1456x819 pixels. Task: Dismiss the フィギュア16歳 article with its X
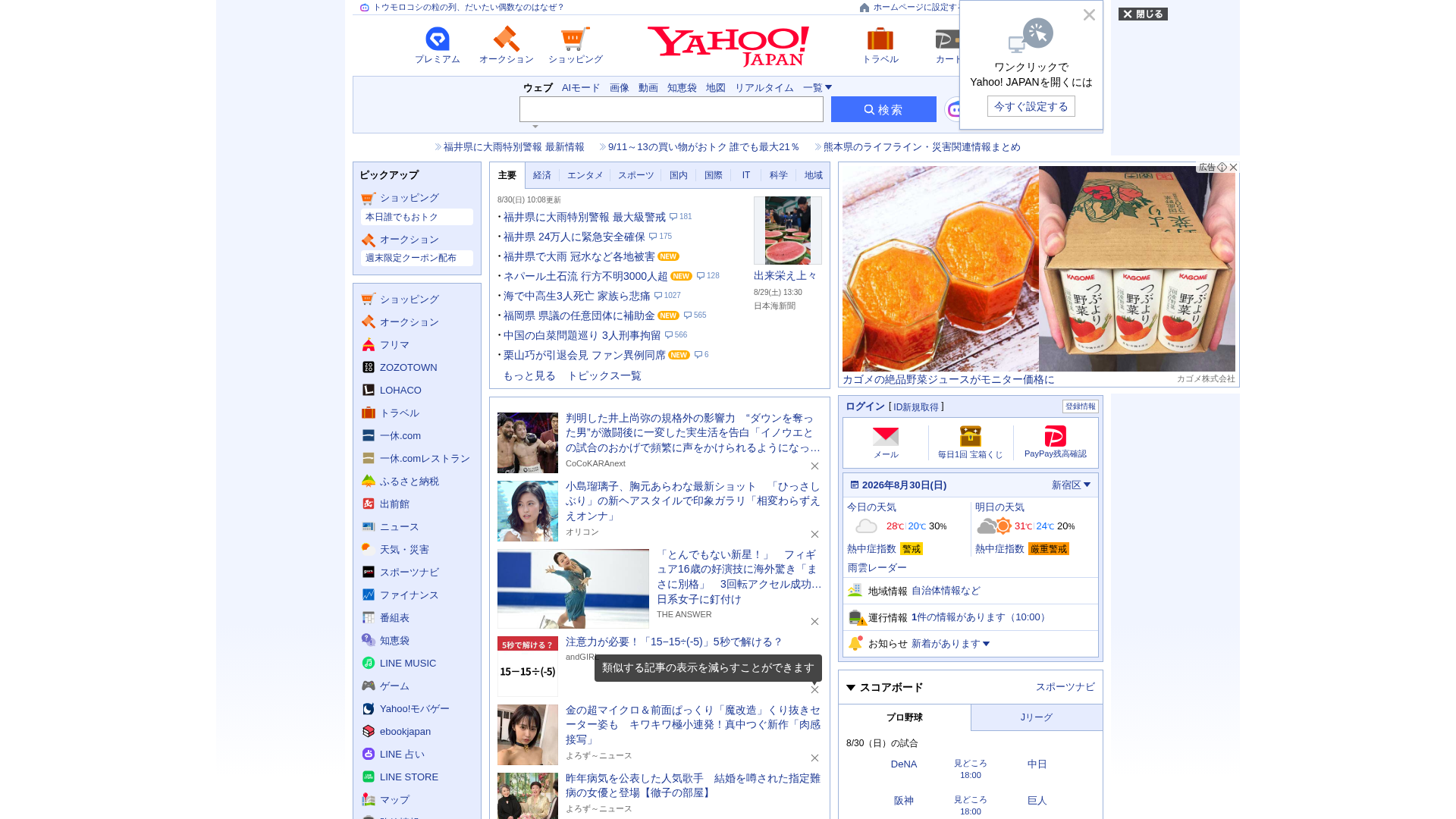coord(814,622)
